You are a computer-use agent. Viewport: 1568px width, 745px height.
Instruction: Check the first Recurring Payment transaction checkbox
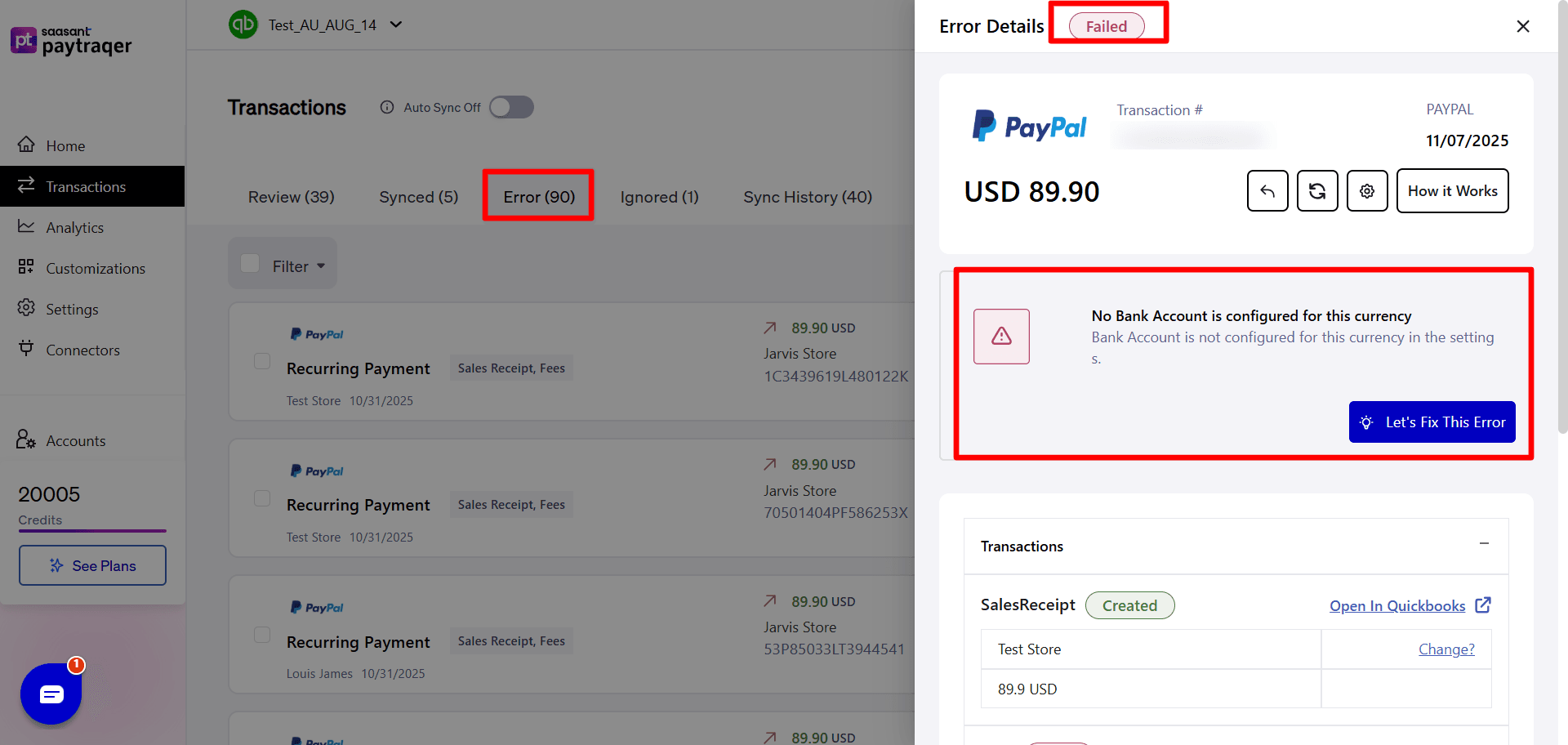(261, 360)
